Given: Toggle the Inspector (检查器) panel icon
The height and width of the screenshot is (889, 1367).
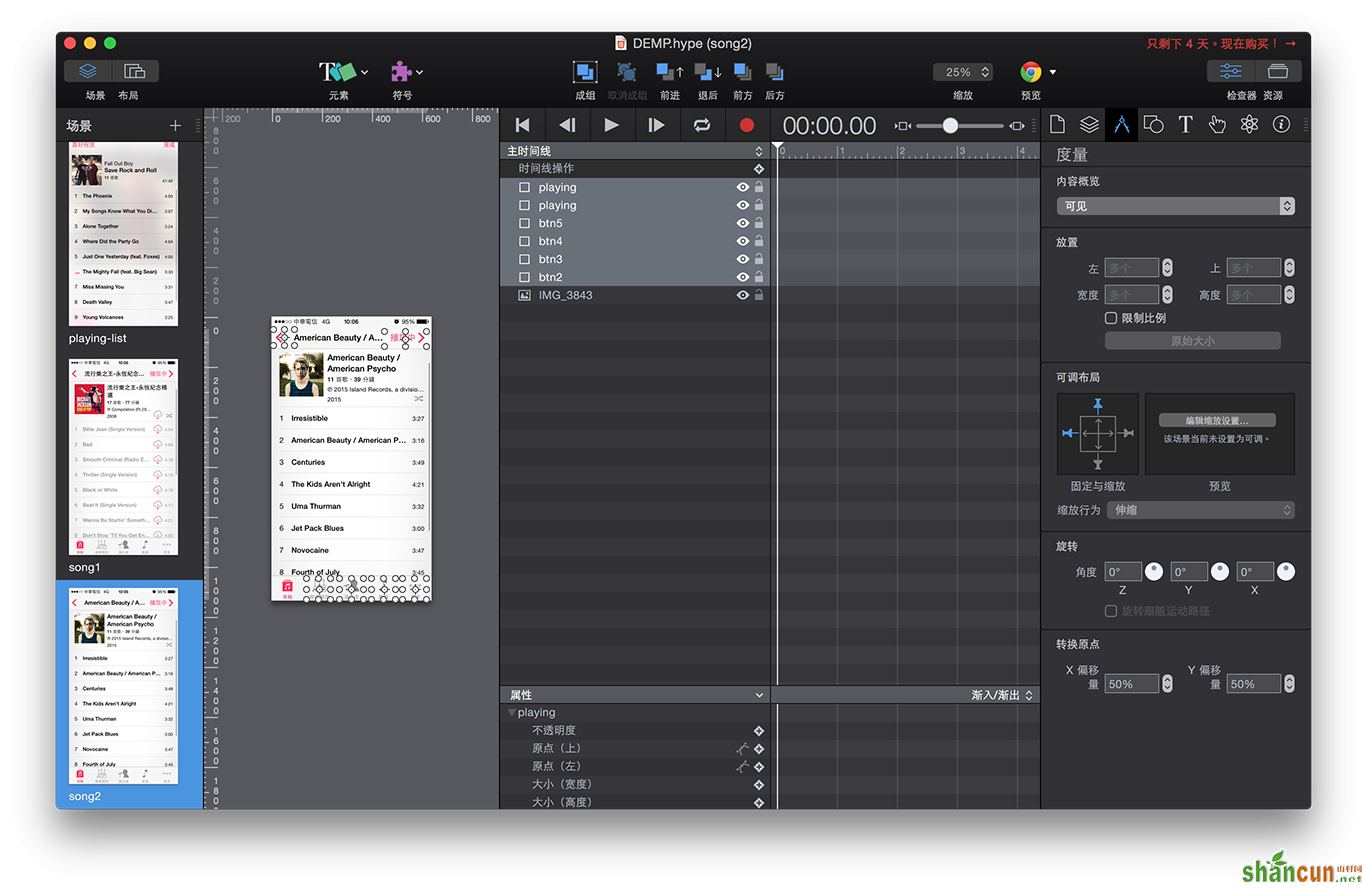Looking at the screenshot, I should 1231,71.
